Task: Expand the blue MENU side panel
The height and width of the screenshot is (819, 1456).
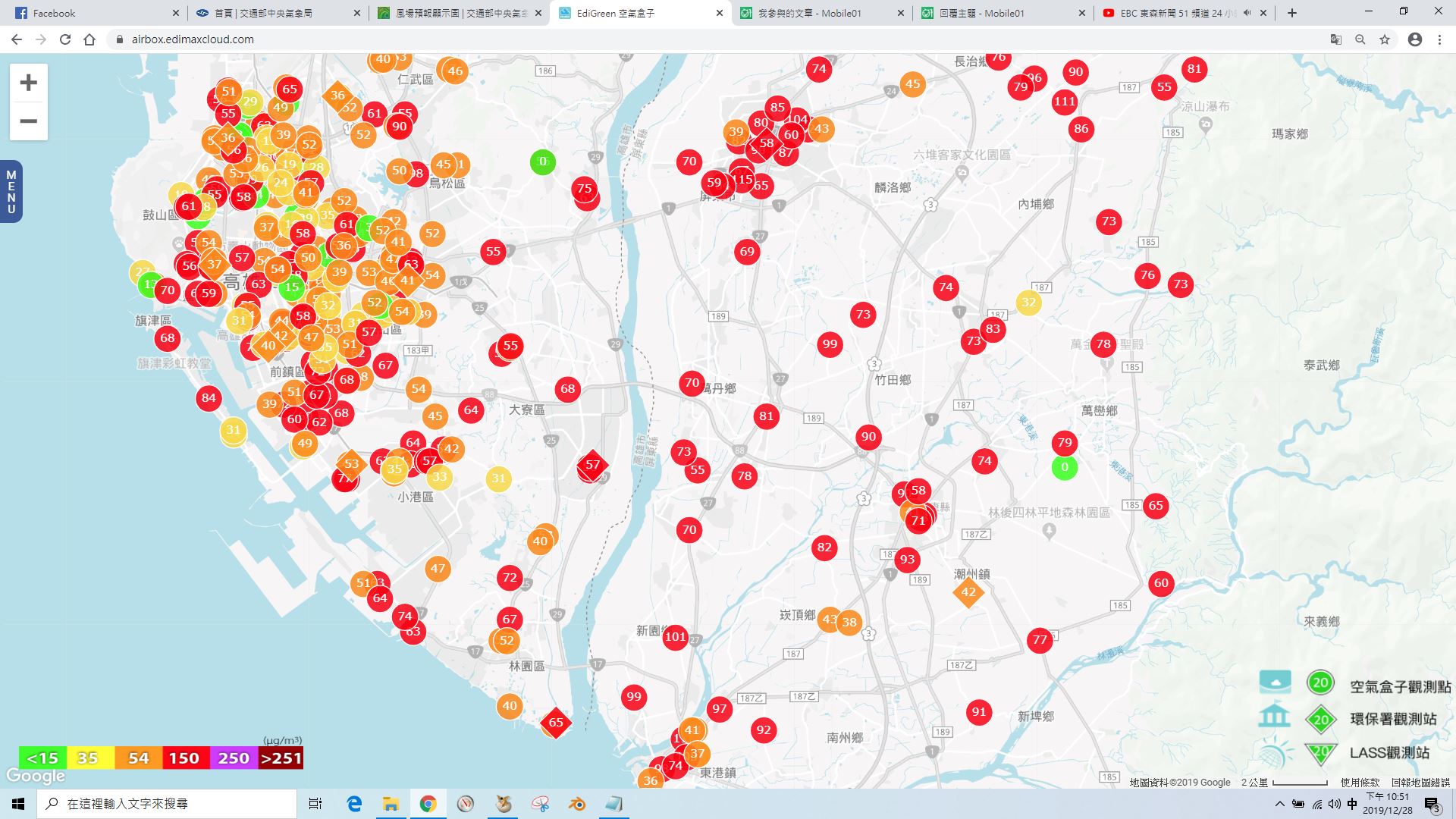Action: pos(11,192)
